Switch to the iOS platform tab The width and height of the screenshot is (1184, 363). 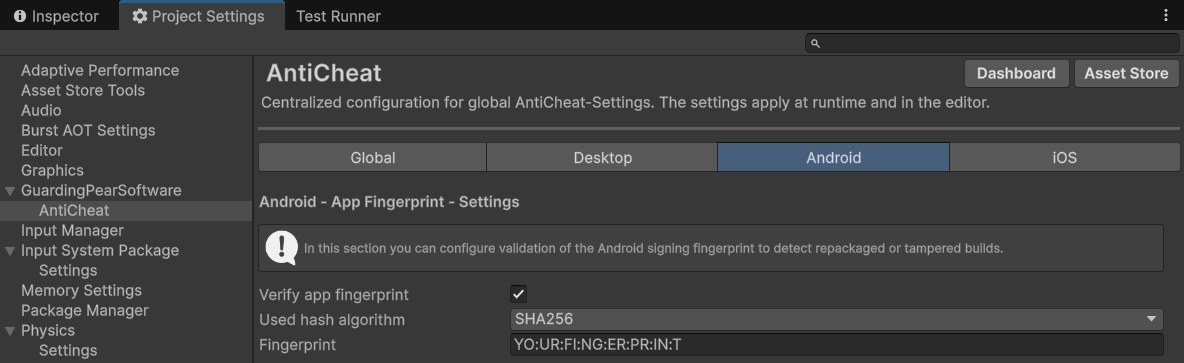1065,157
